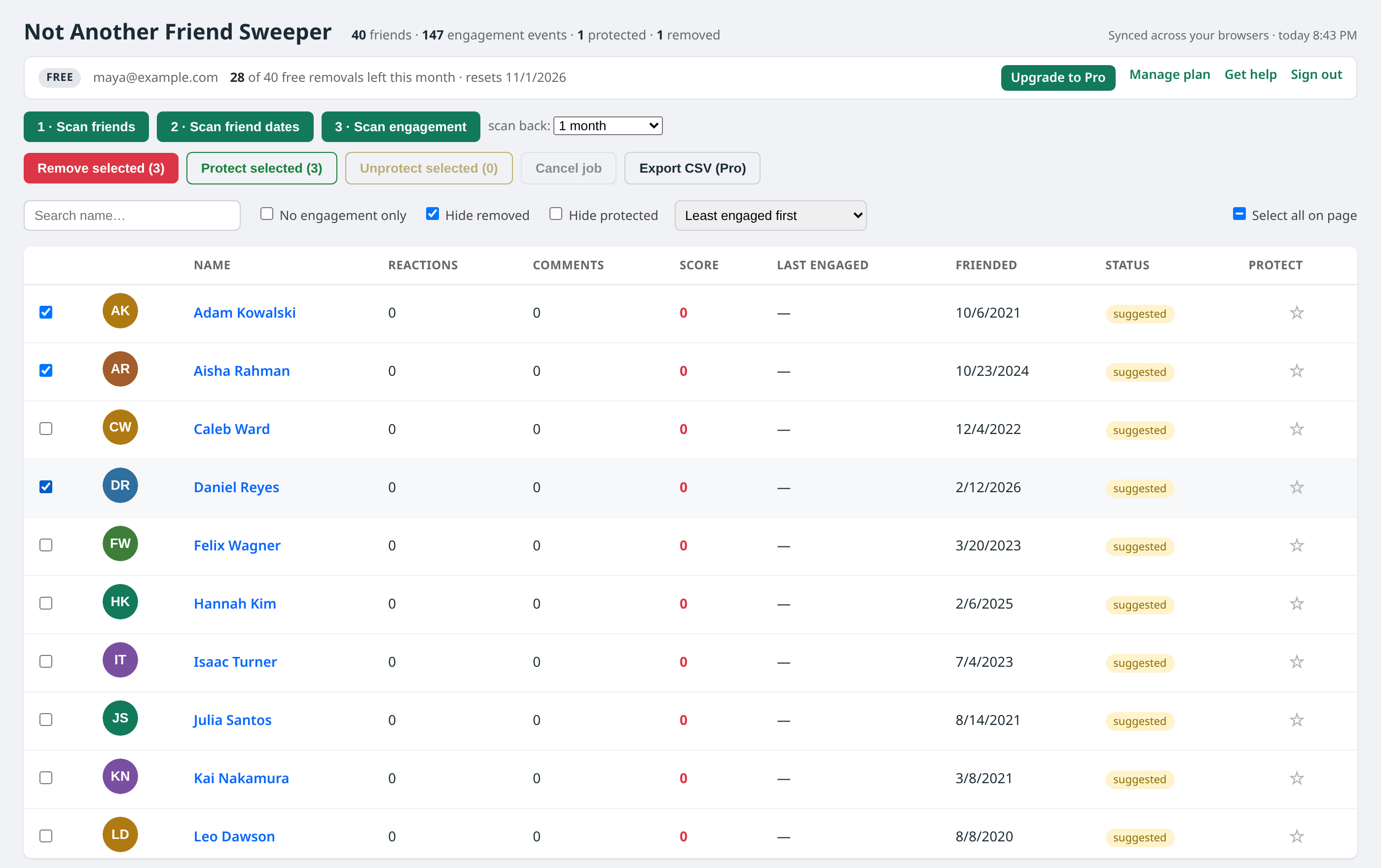Protect Daniel Reyes with the star icon

click(x=1296, y=487)
